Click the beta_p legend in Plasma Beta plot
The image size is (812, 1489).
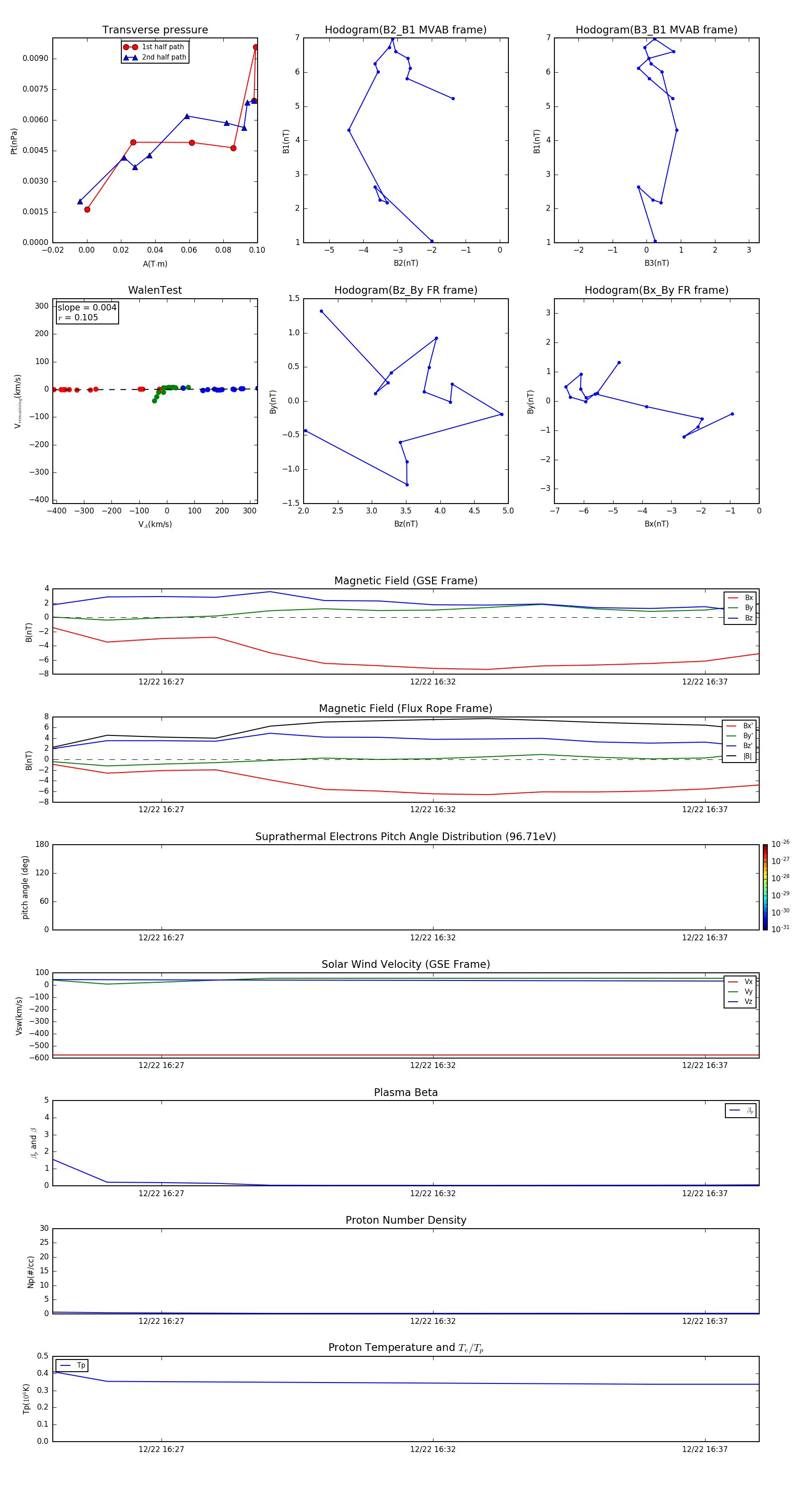741,1110
